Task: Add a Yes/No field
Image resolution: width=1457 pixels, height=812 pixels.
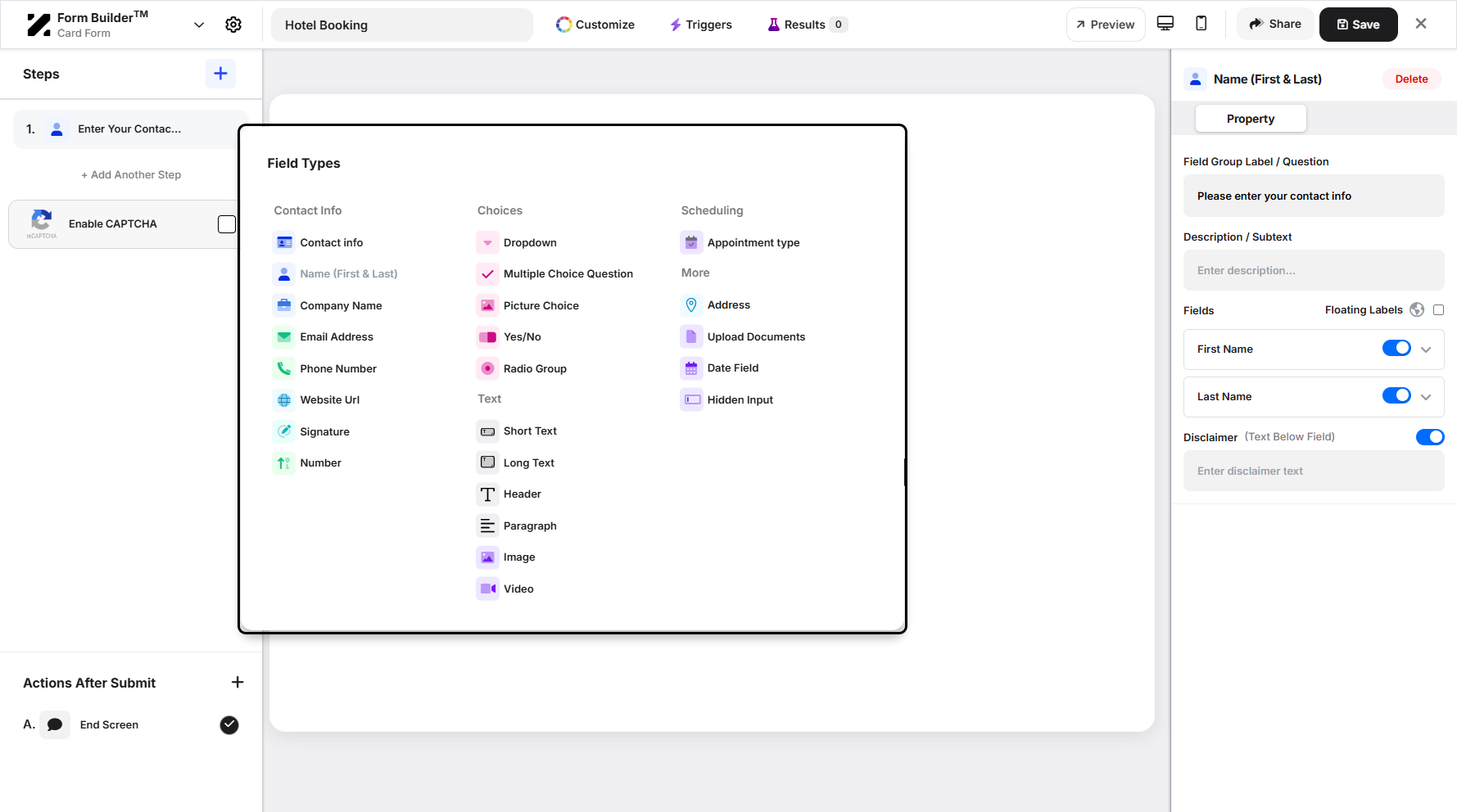Action: 509,336
